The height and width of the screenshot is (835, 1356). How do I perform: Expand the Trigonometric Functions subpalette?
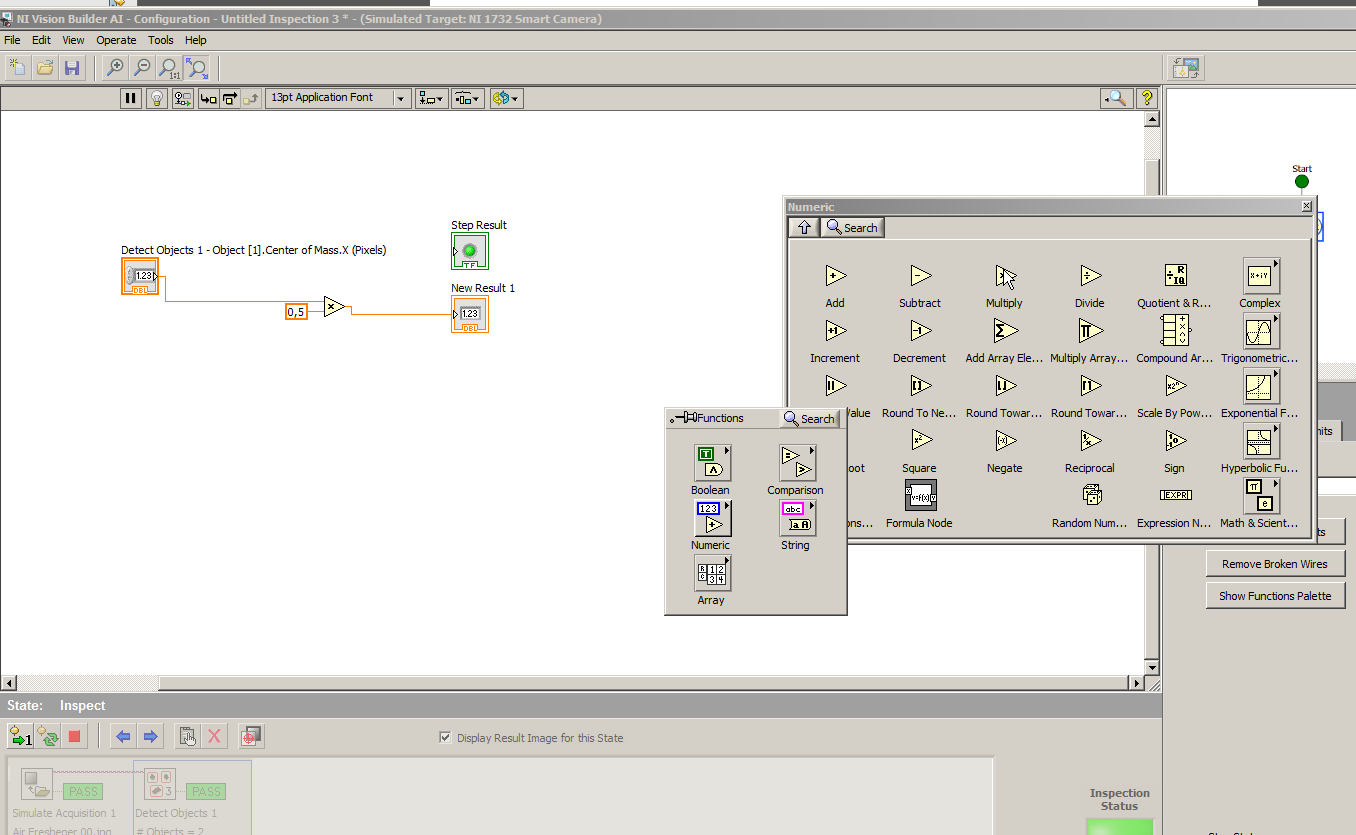tap(1260, 331)
